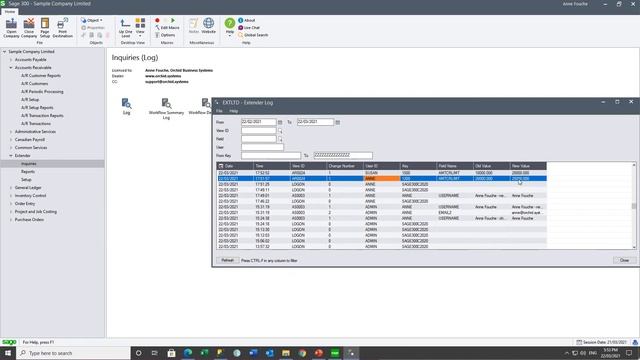Viewport: 640px width, 360px height.
Task: Select Reports under Extender
Action: [28, 172]
